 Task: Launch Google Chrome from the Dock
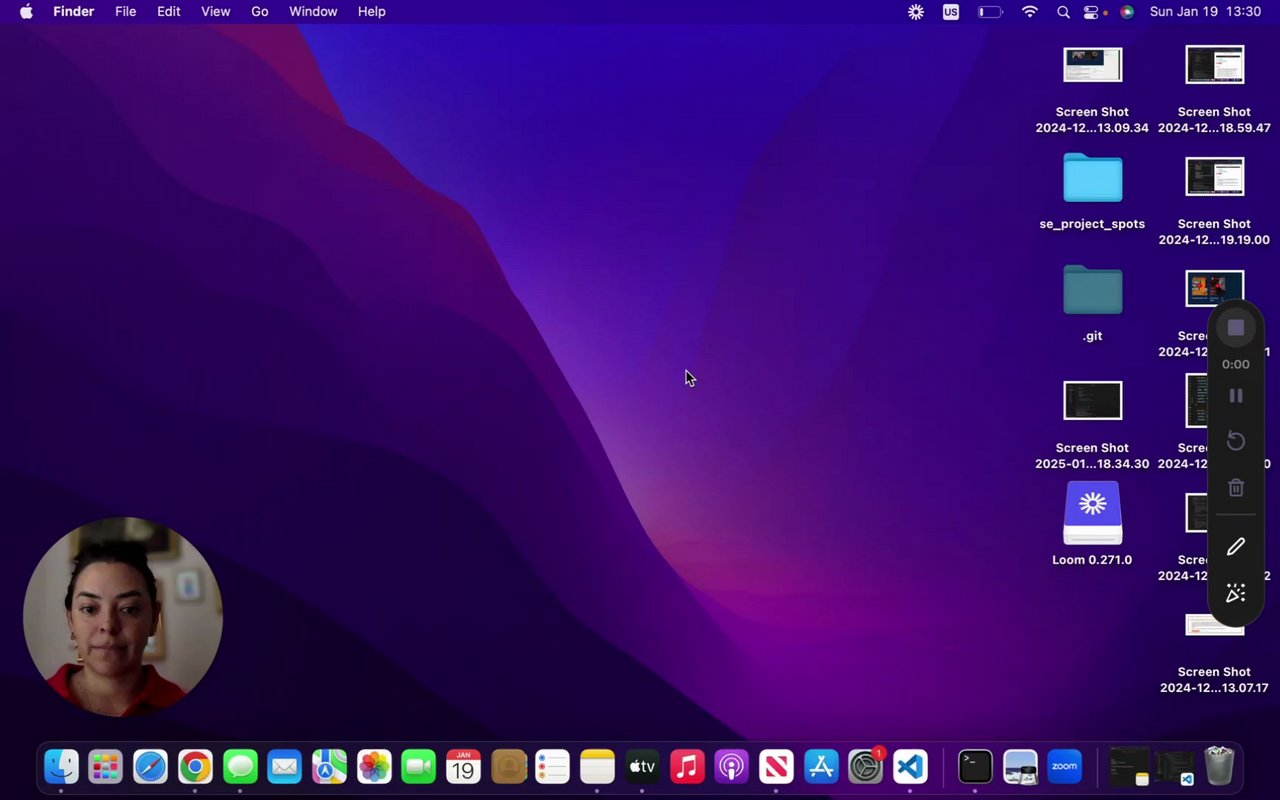[x=195, y=767]
